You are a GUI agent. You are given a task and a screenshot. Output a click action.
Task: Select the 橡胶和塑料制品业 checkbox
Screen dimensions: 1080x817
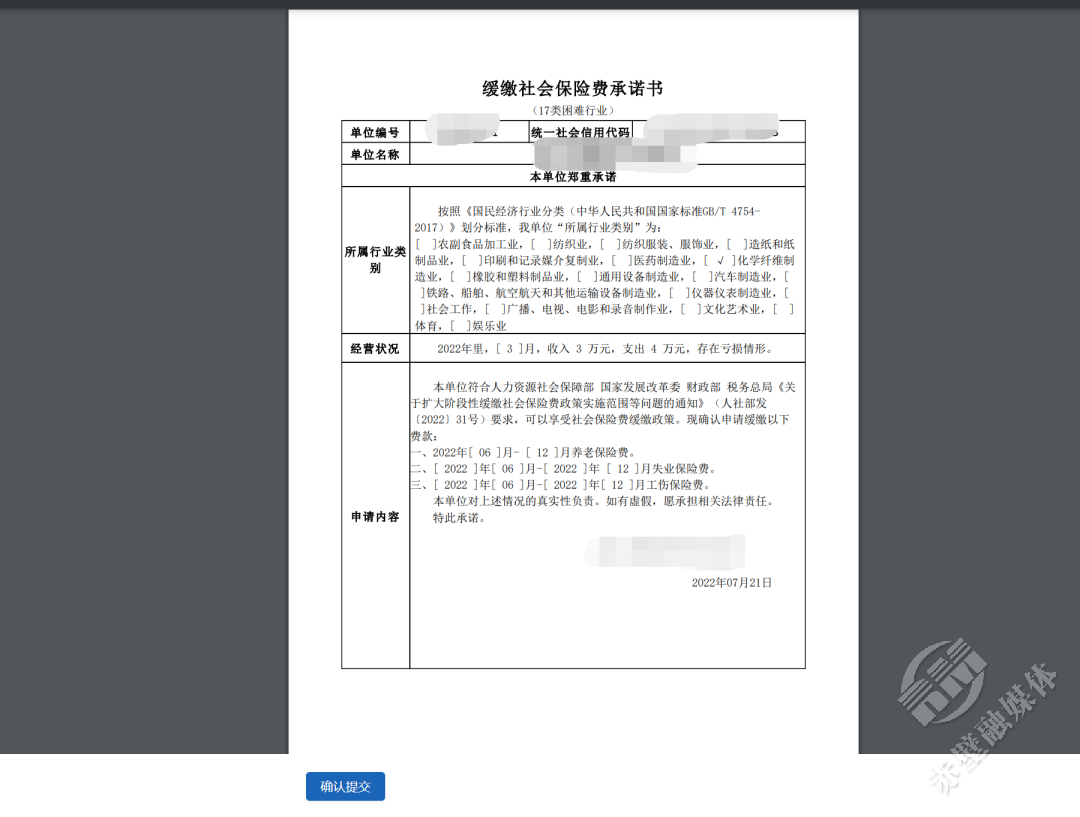click(x=460, y=277)
